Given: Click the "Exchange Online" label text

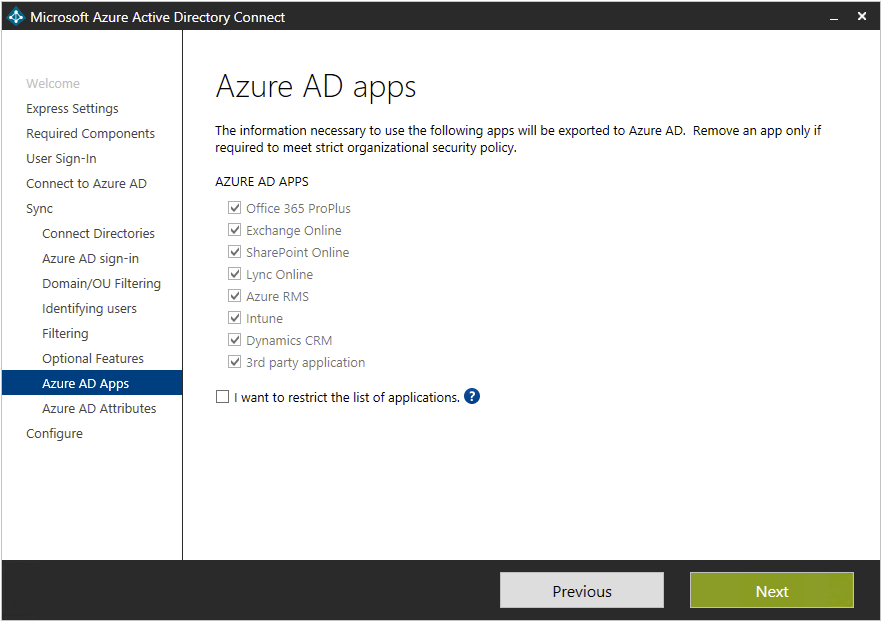Looking at the screenshot, I should (293, 230).
